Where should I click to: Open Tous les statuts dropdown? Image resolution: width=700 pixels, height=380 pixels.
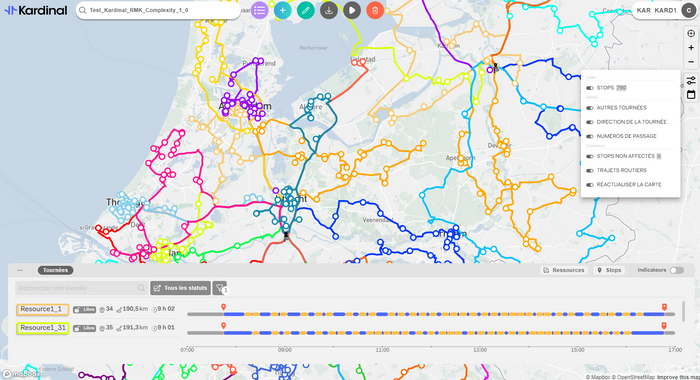pyautogui.click(x=180, y=288)
